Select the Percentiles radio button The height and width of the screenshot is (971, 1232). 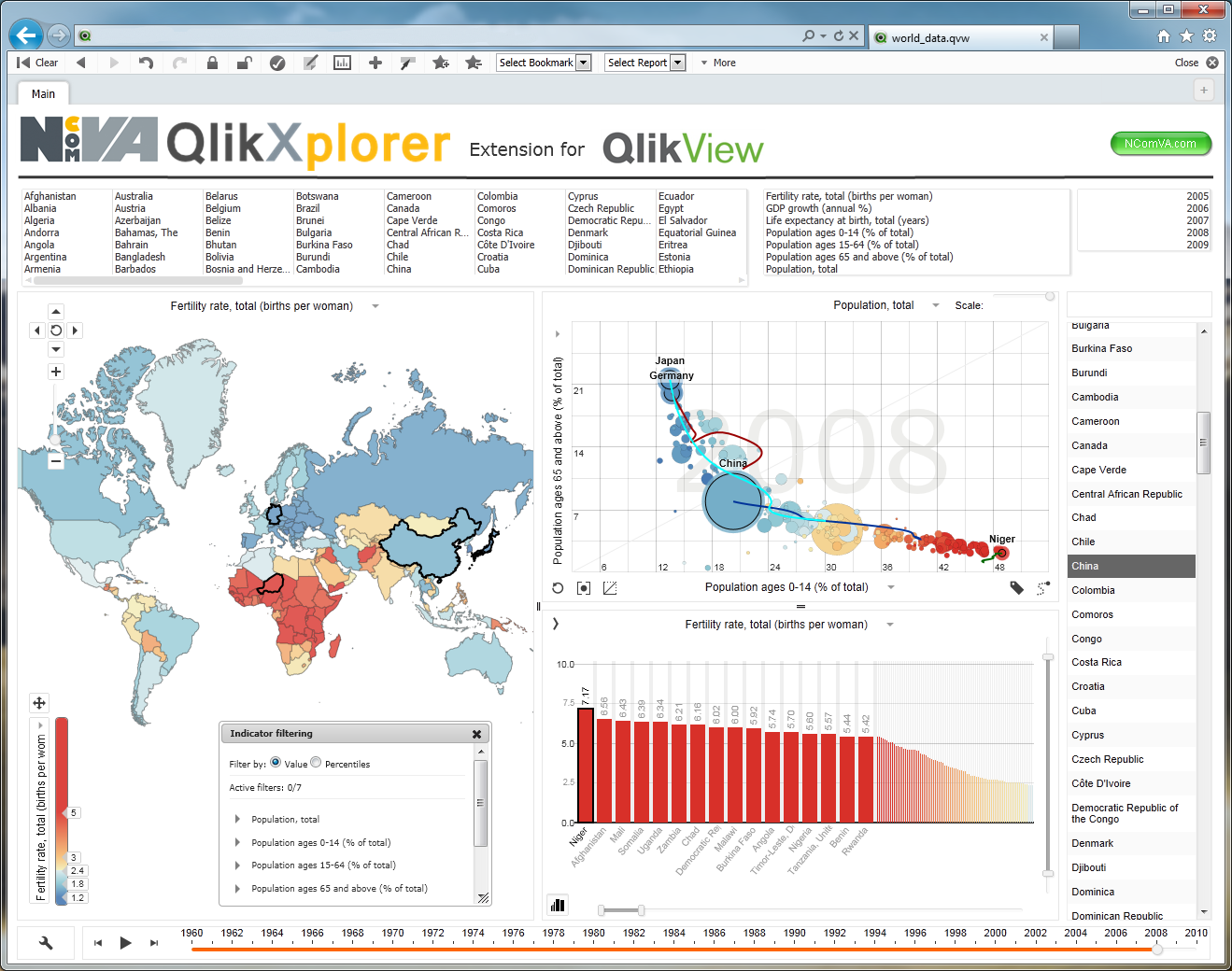(x=316, y=763)
